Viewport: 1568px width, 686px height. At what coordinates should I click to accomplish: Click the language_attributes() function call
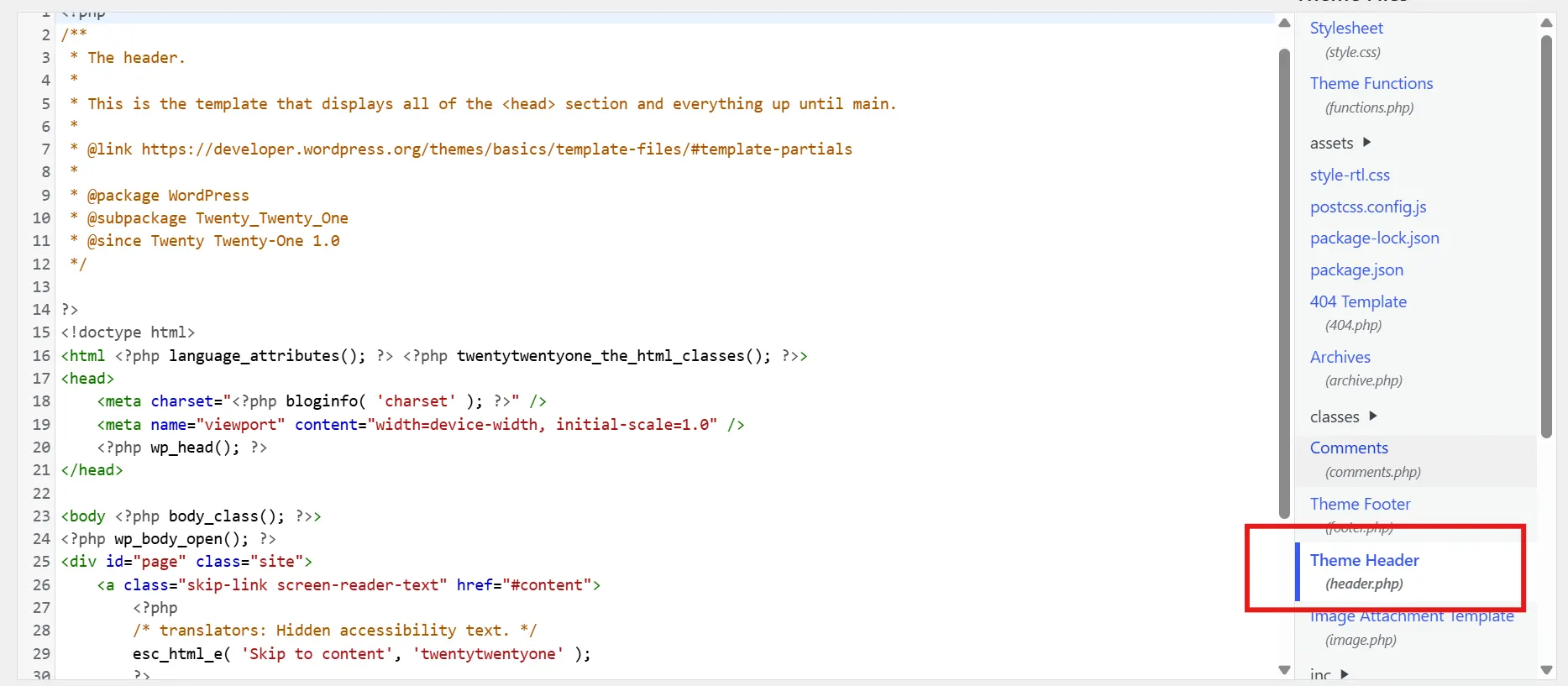(267, 356)
